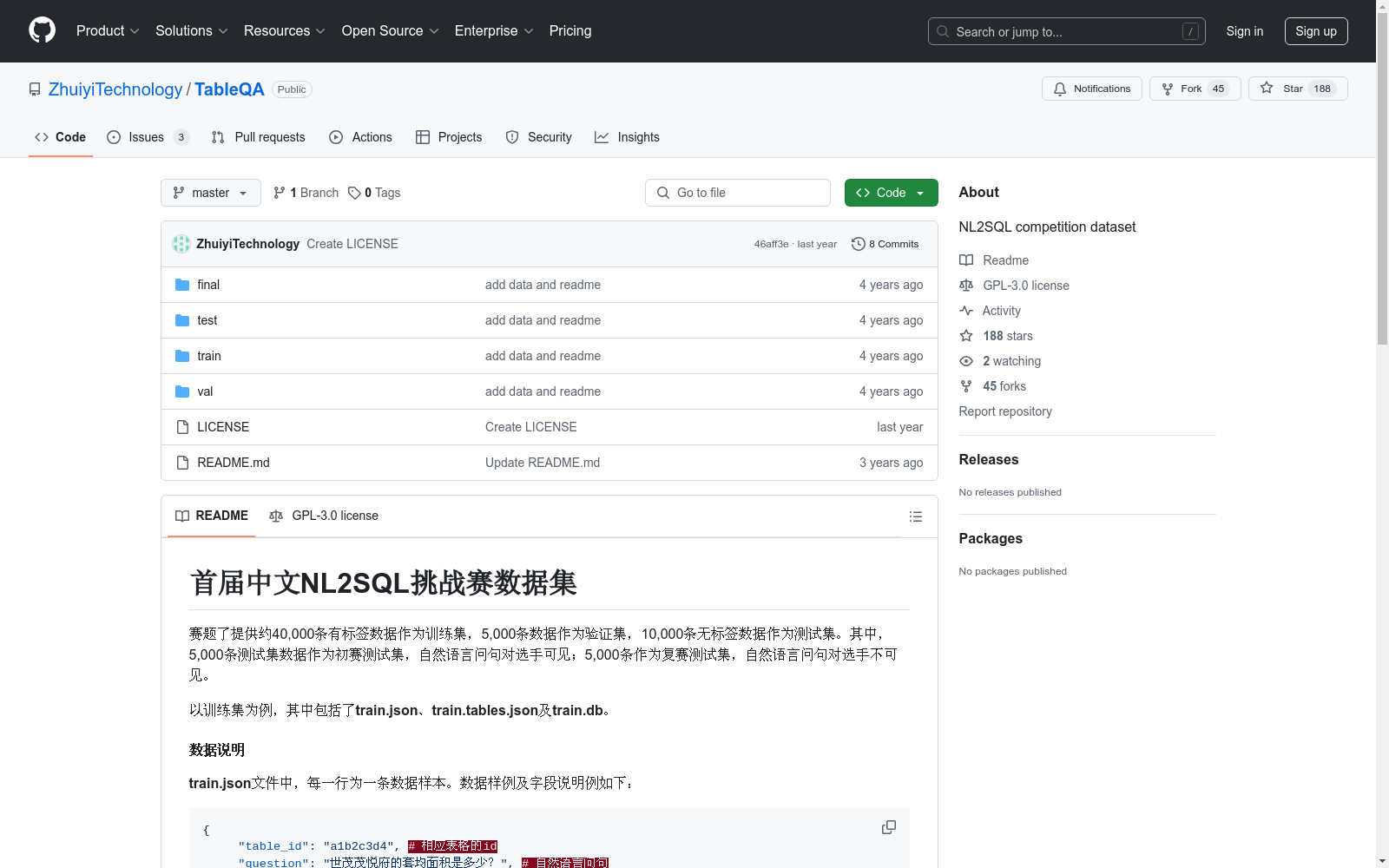Click the commit history clock icon
This screenshot has height=868, width=1389.
pyautogui.click(x=859, y=244)
